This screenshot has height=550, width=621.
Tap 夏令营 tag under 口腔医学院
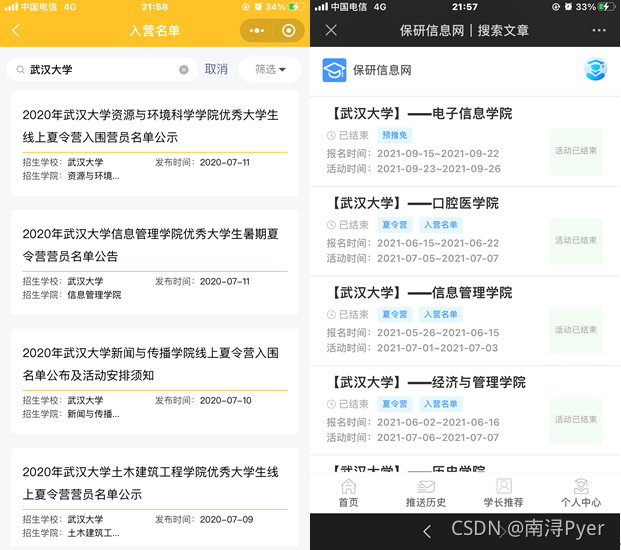point(394,225)
